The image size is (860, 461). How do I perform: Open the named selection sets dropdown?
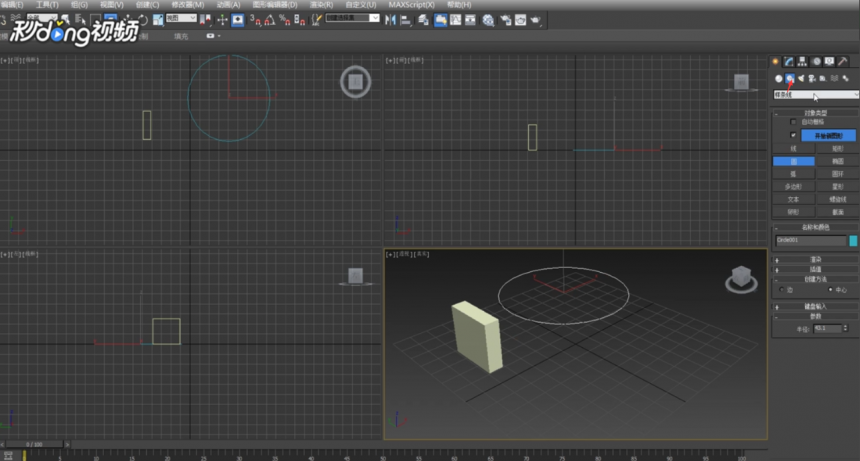tap(353, 18)
